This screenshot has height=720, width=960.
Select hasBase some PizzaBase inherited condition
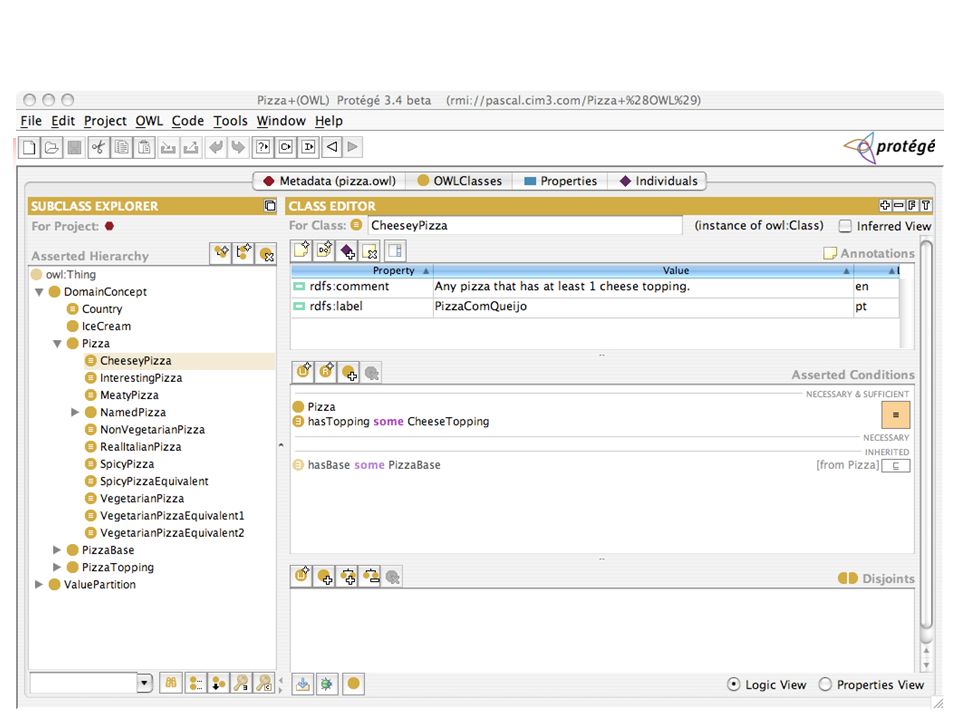point(373,465)
